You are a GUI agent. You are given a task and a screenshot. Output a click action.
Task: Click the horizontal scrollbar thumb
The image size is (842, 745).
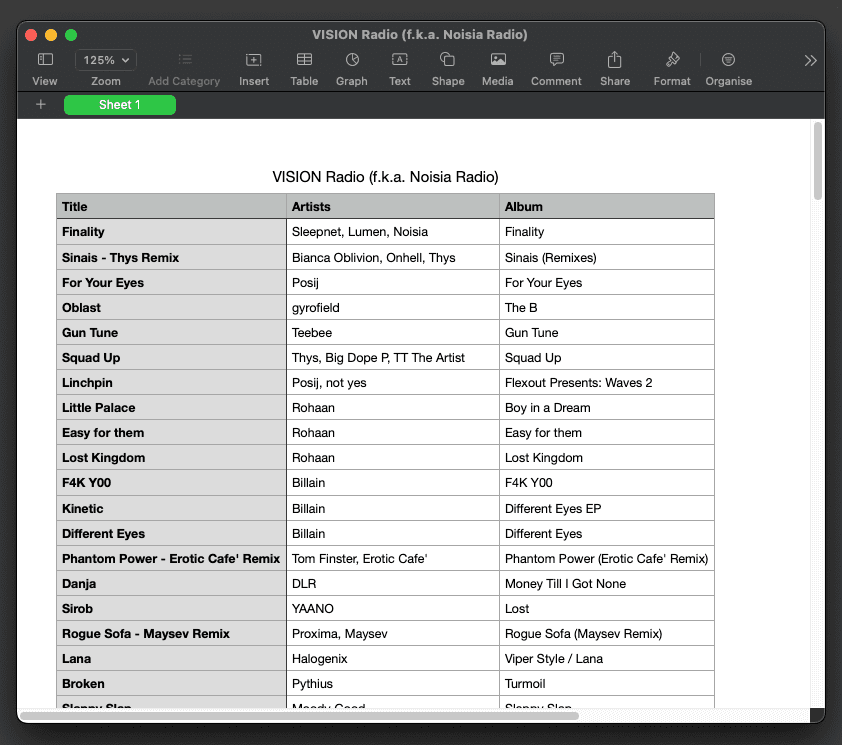click(x=299, y=715)
